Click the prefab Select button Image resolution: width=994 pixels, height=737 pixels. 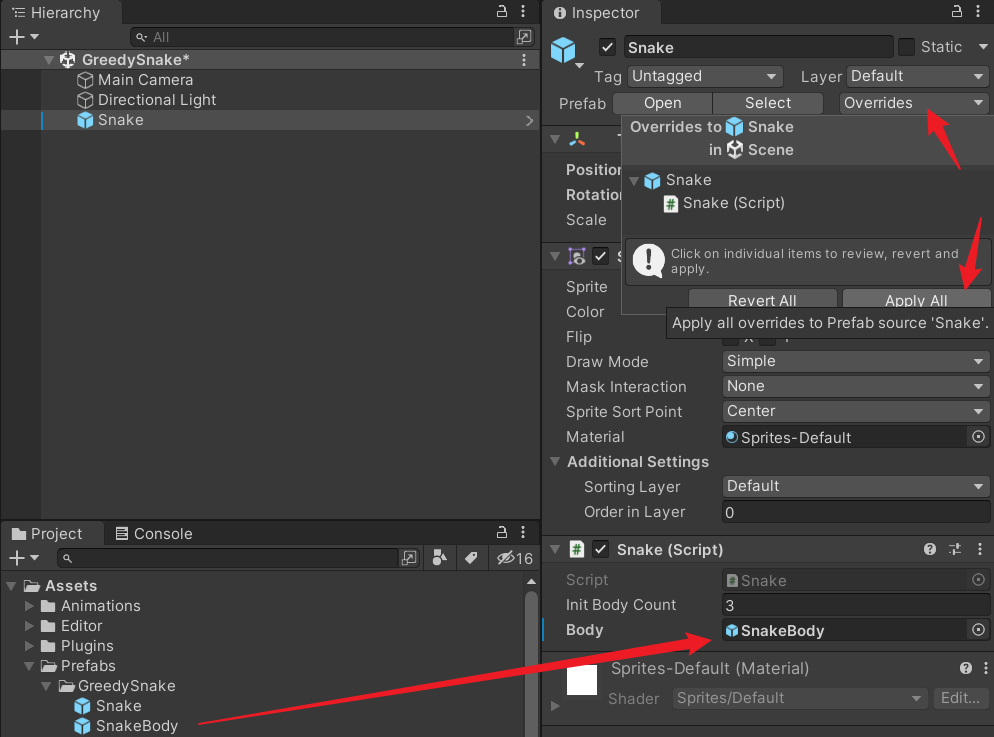(768, 103)
